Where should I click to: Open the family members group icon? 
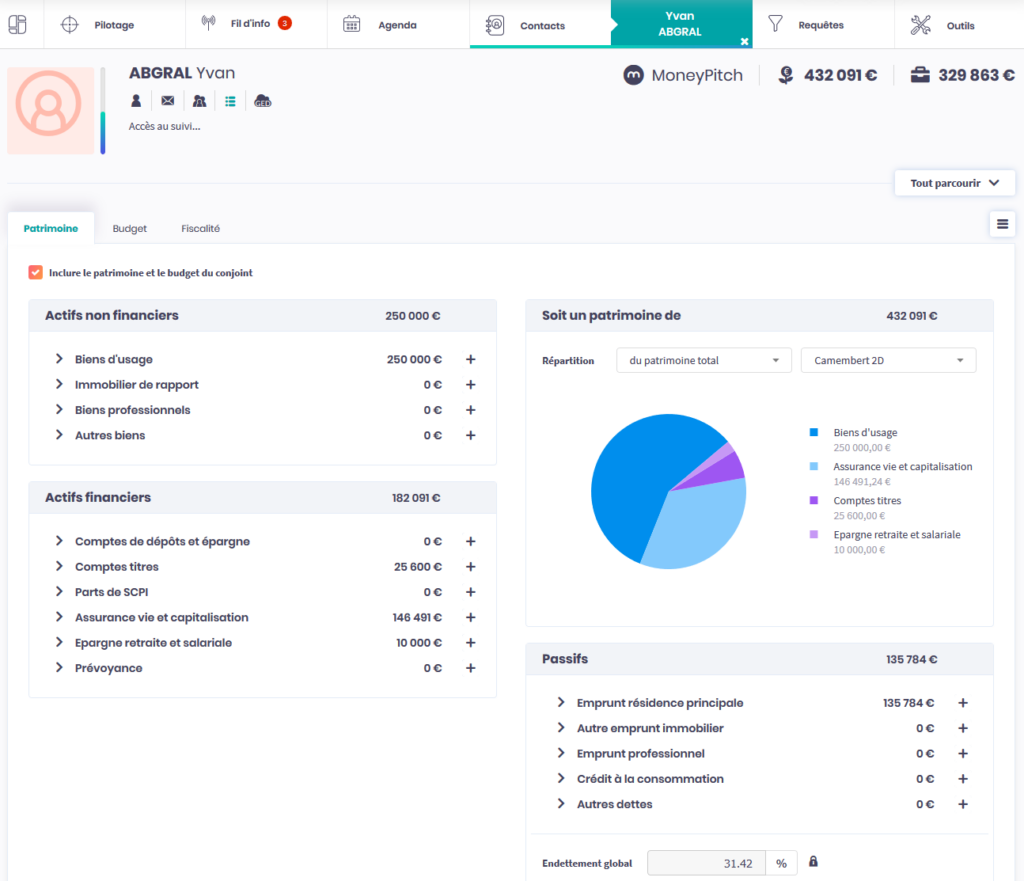coord(199,101)
